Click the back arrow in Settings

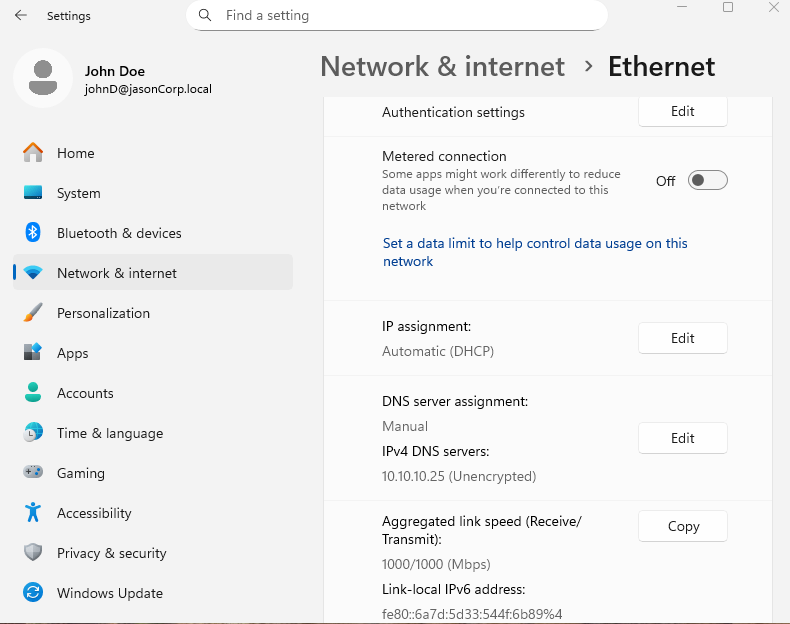(x=21, y=16)
